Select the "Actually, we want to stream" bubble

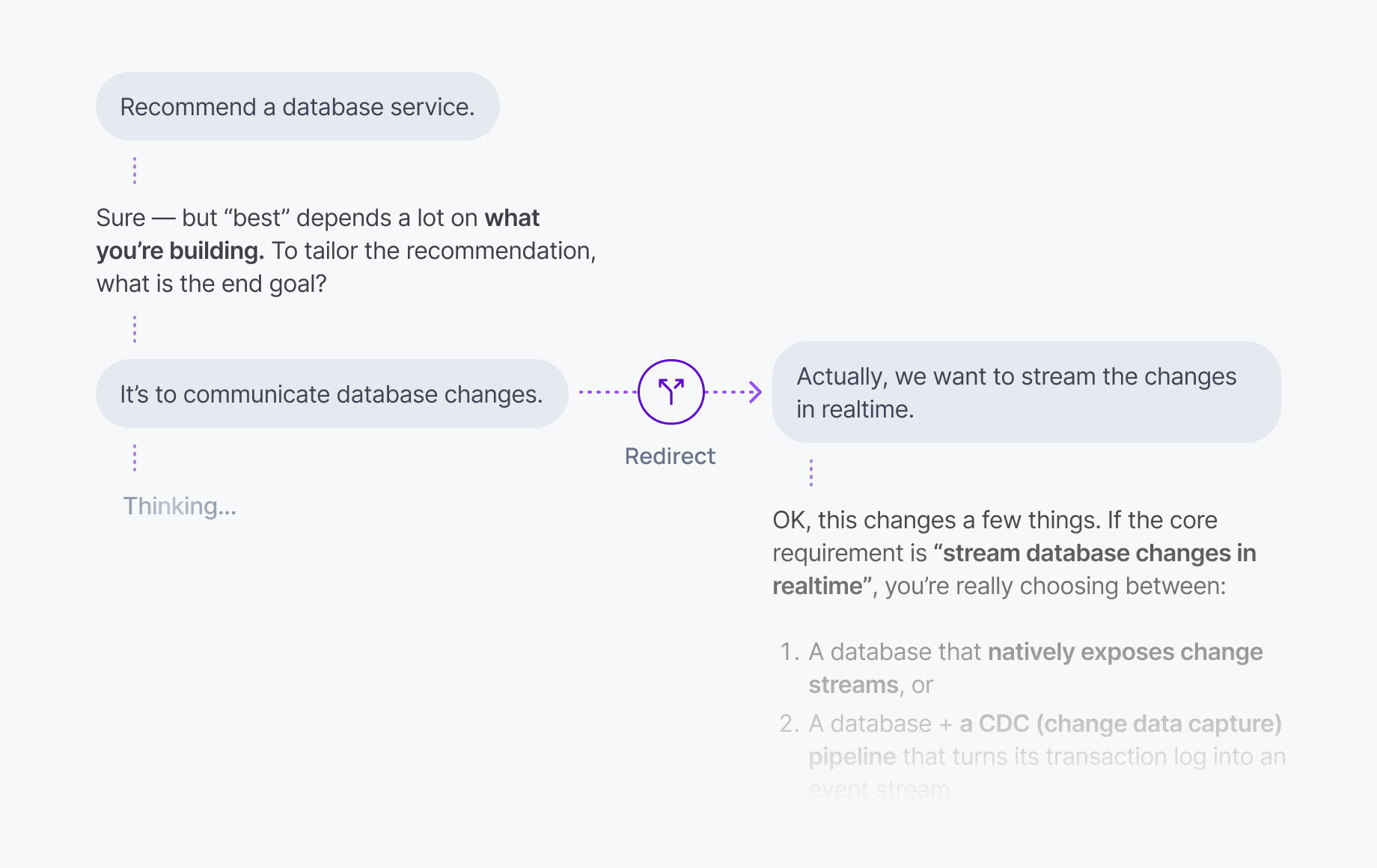pyautogui.click(x=1025, y=392)
